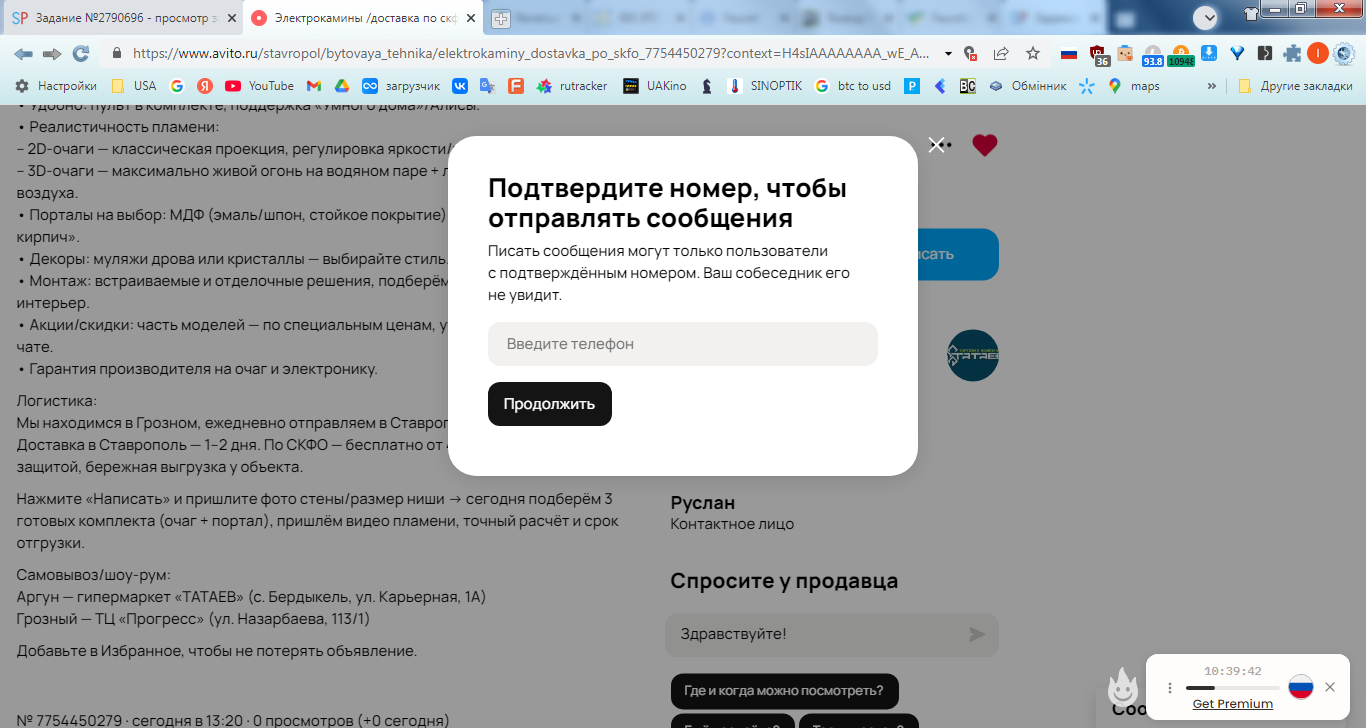The image size is (1366, 728).
Task: Open the Yandex bookmark icon
Action: [x=205, y=86]
